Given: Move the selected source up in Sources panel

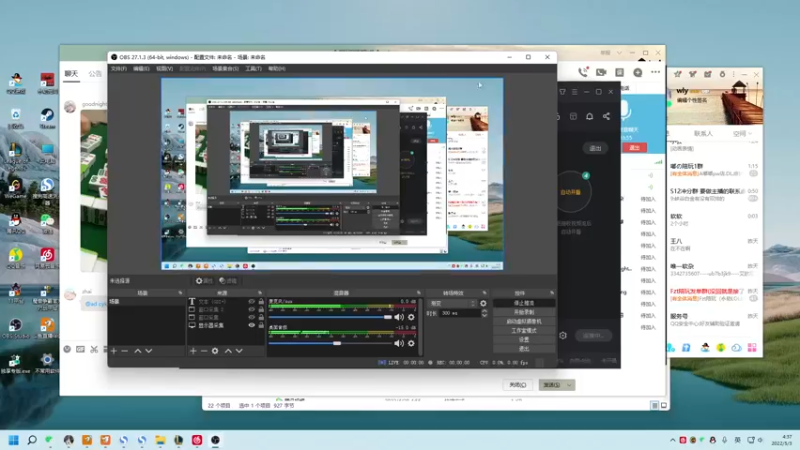Looking at the screenshot, I should pos(228,351).
